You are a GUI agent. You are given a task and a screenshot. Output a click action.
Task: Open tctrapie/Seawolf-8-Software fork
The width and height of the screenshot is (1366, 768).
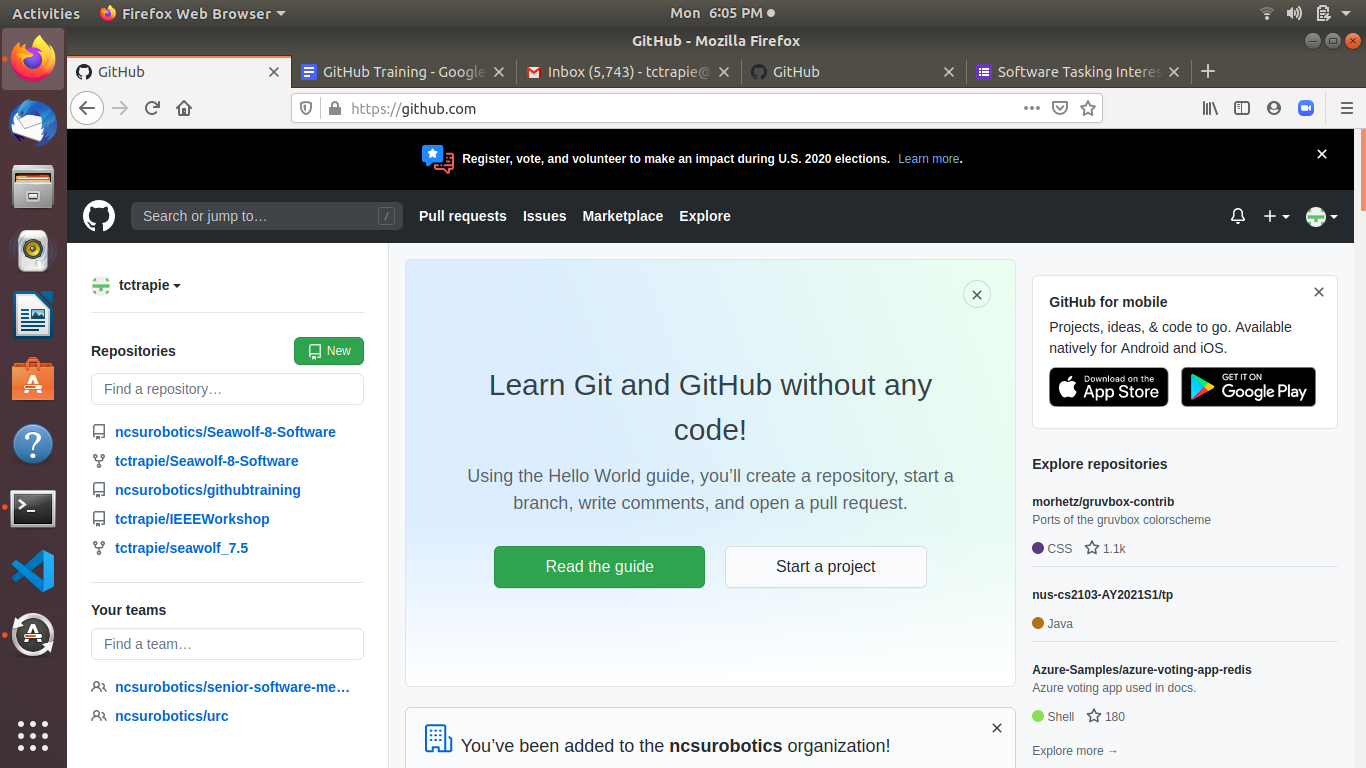click(207, 461)
